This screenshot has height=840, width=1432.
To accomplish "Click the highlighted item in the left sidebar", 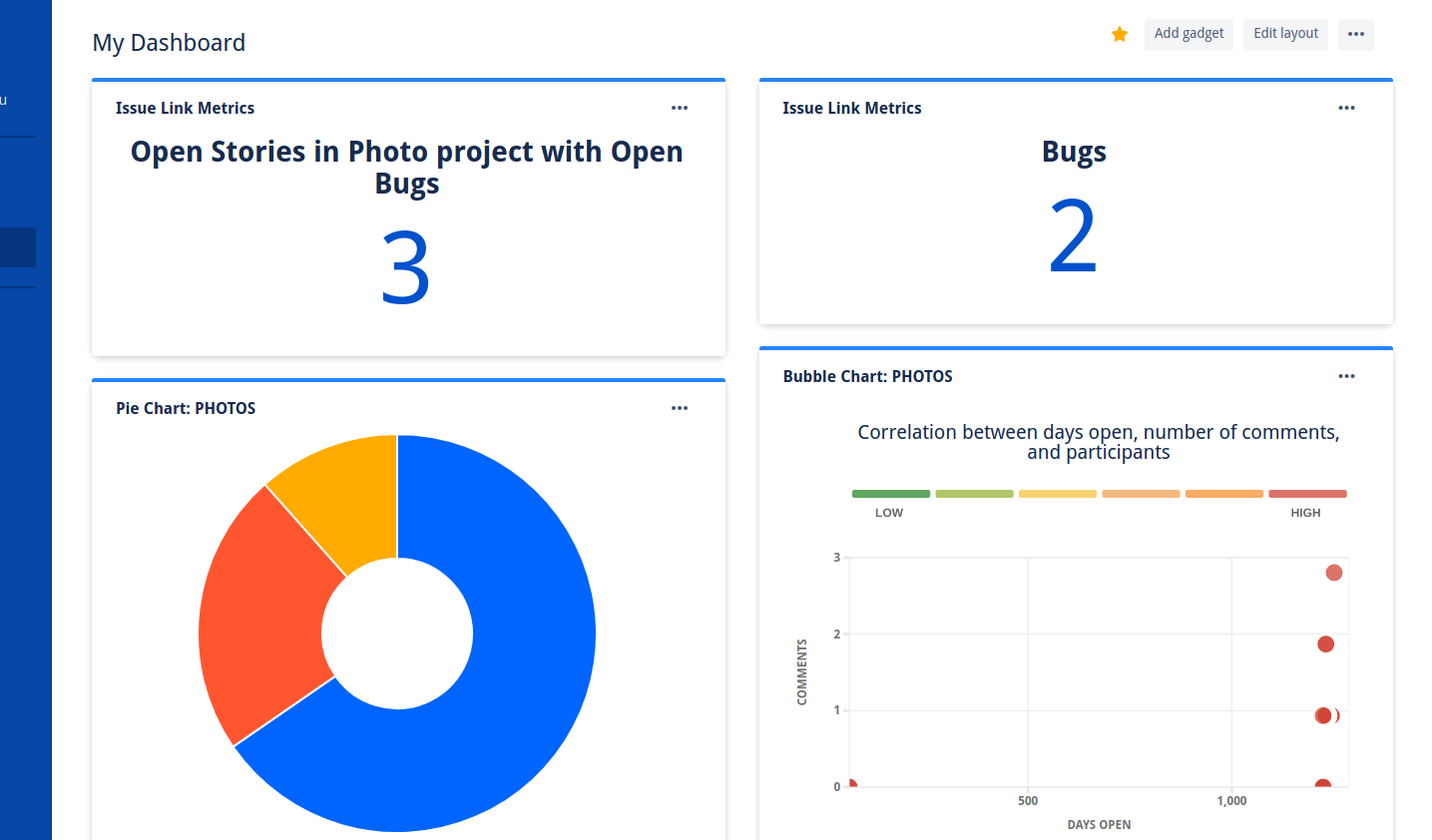I will [18, 246].
